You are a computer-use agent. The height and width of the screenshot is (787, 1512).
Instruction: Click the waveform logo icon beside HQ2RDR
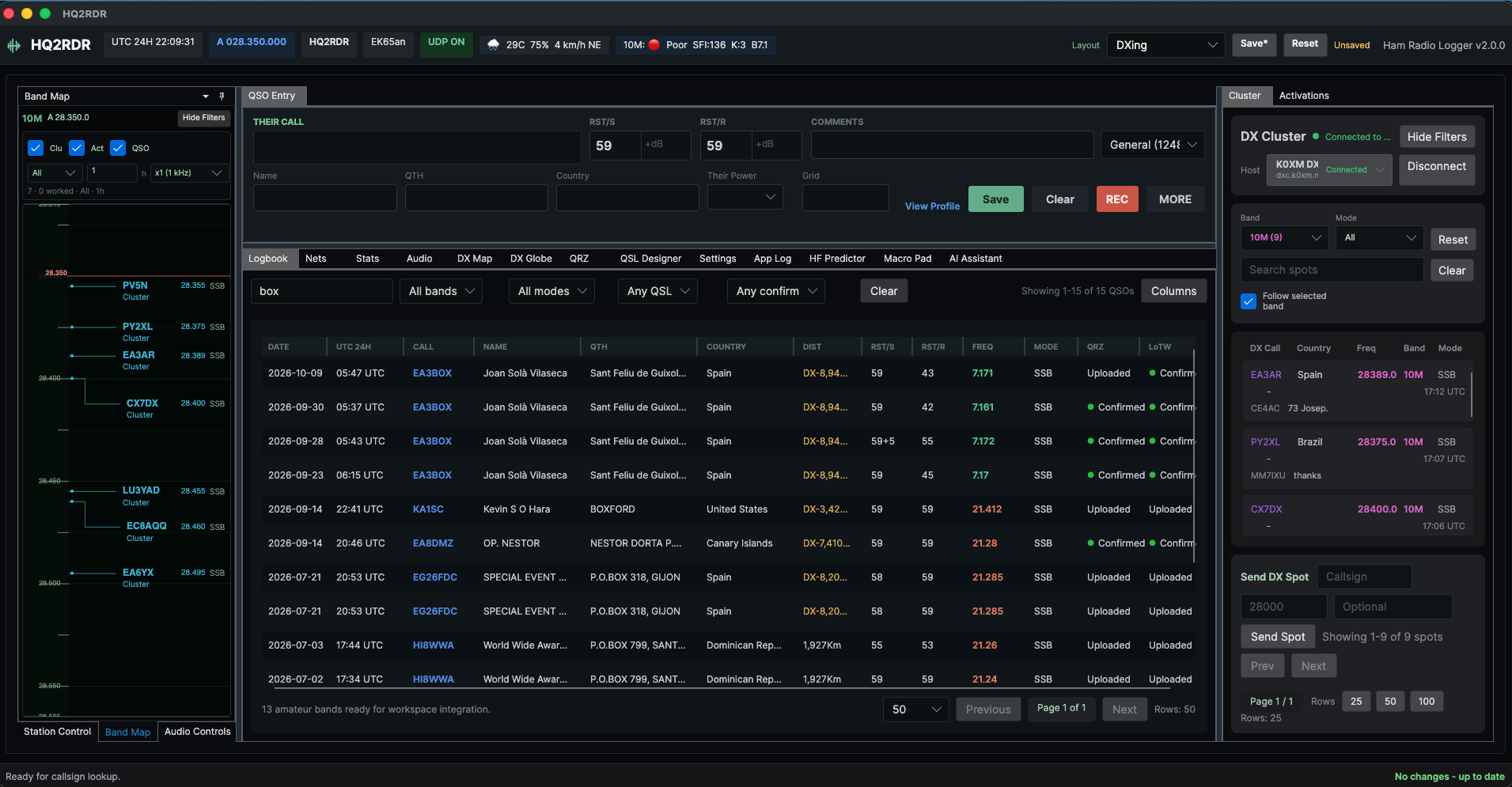[x=14, y=46]
